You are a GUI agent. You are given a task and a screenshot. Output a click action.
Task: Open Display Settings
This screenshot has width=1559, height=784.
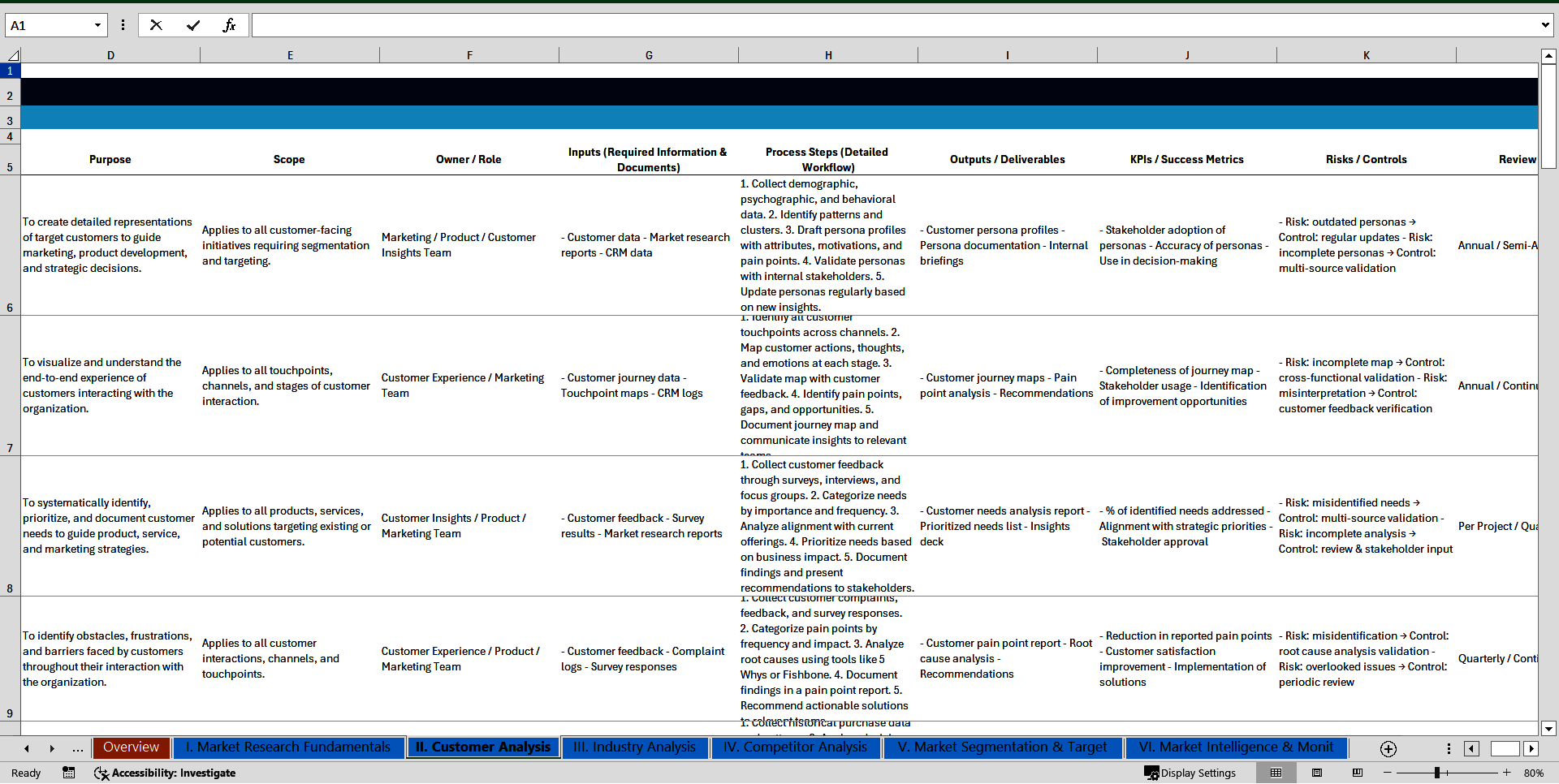[1190, 773]
